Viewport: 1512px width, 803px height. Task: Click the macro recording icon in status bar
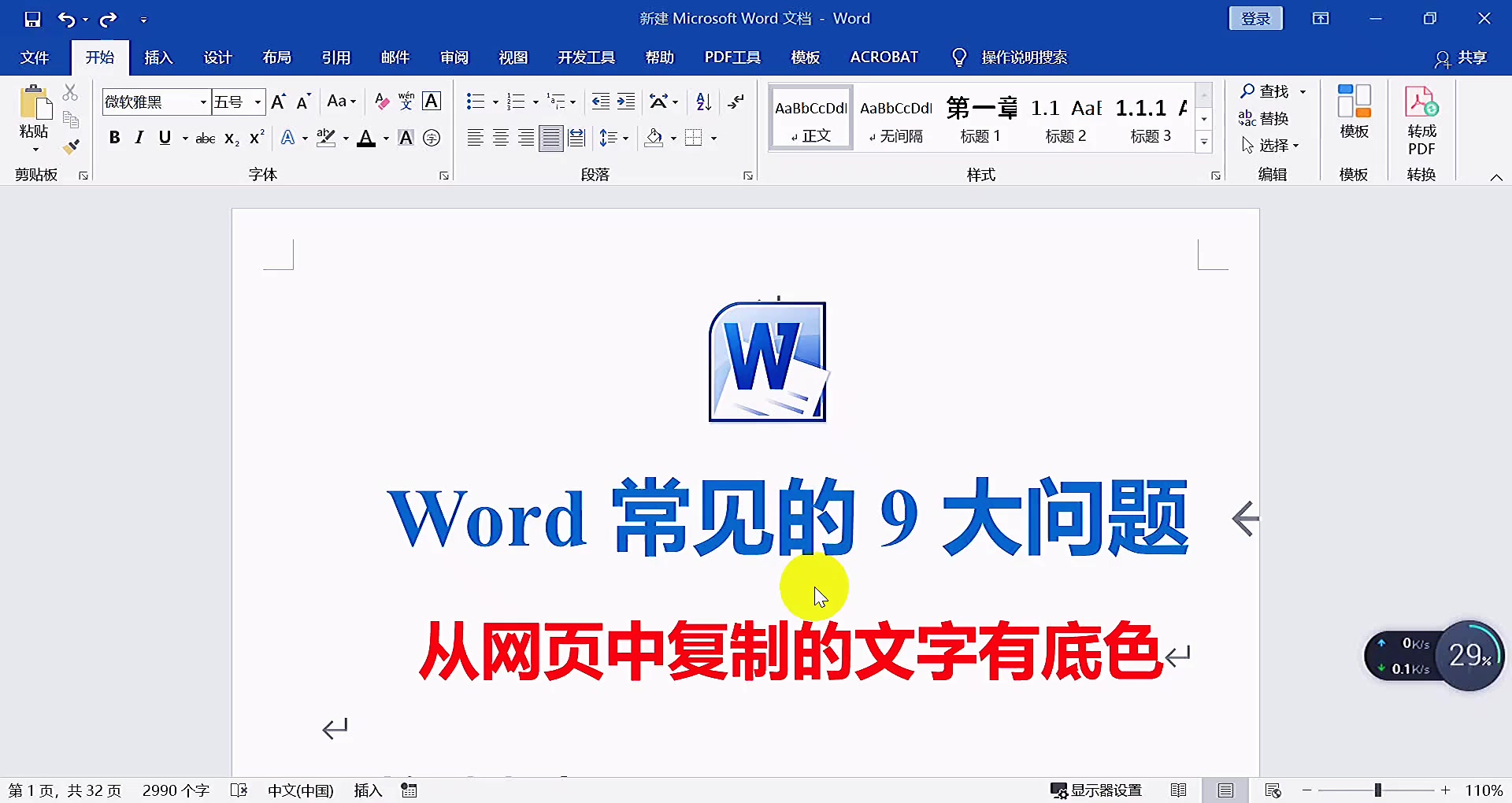tap(409, 790)
